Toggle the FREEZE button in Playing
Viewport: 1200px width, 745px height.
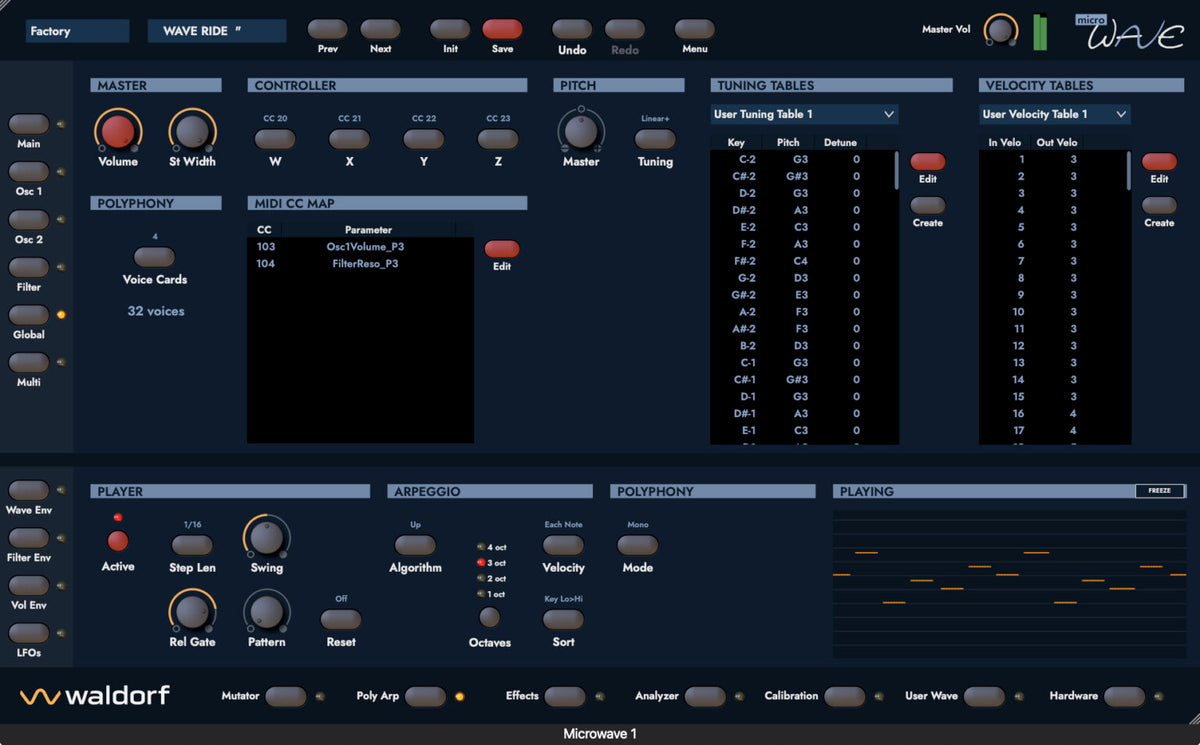coord(1160,491)
